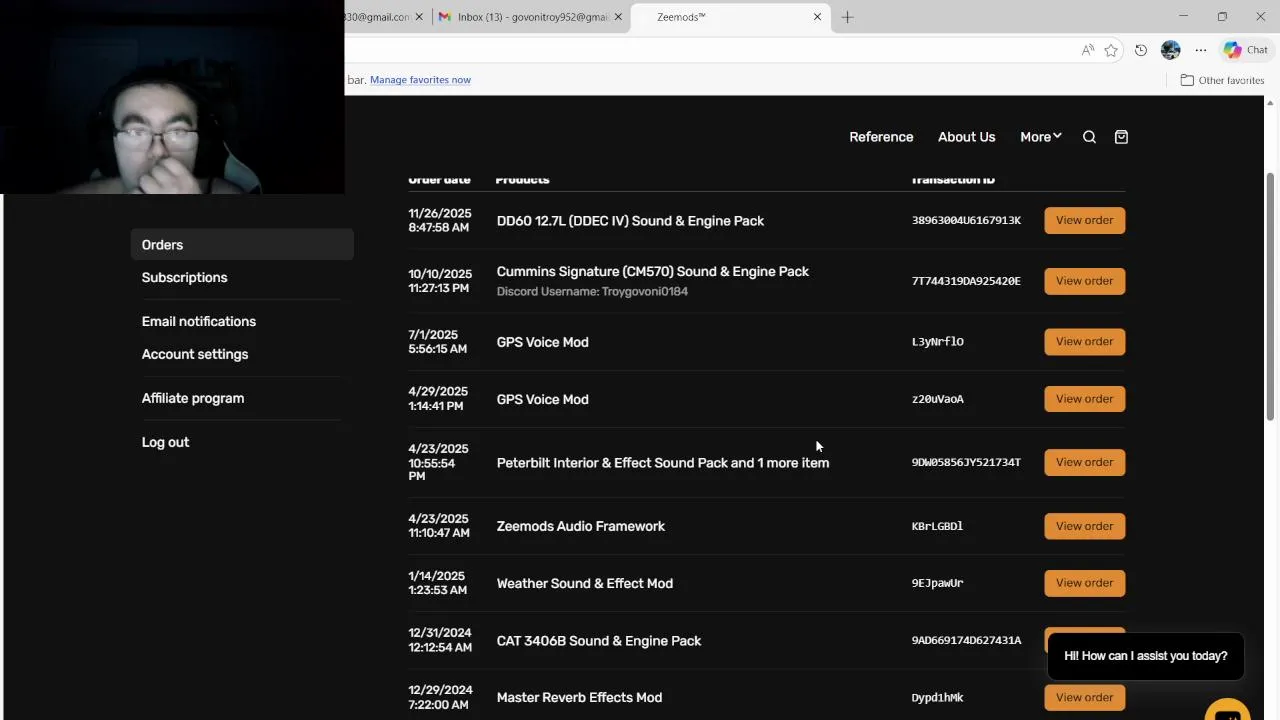This screenshot has height=720, width=1280.
Task: Click order date 10/10/2025 11:27:13 PM
Action: point(440,281)
